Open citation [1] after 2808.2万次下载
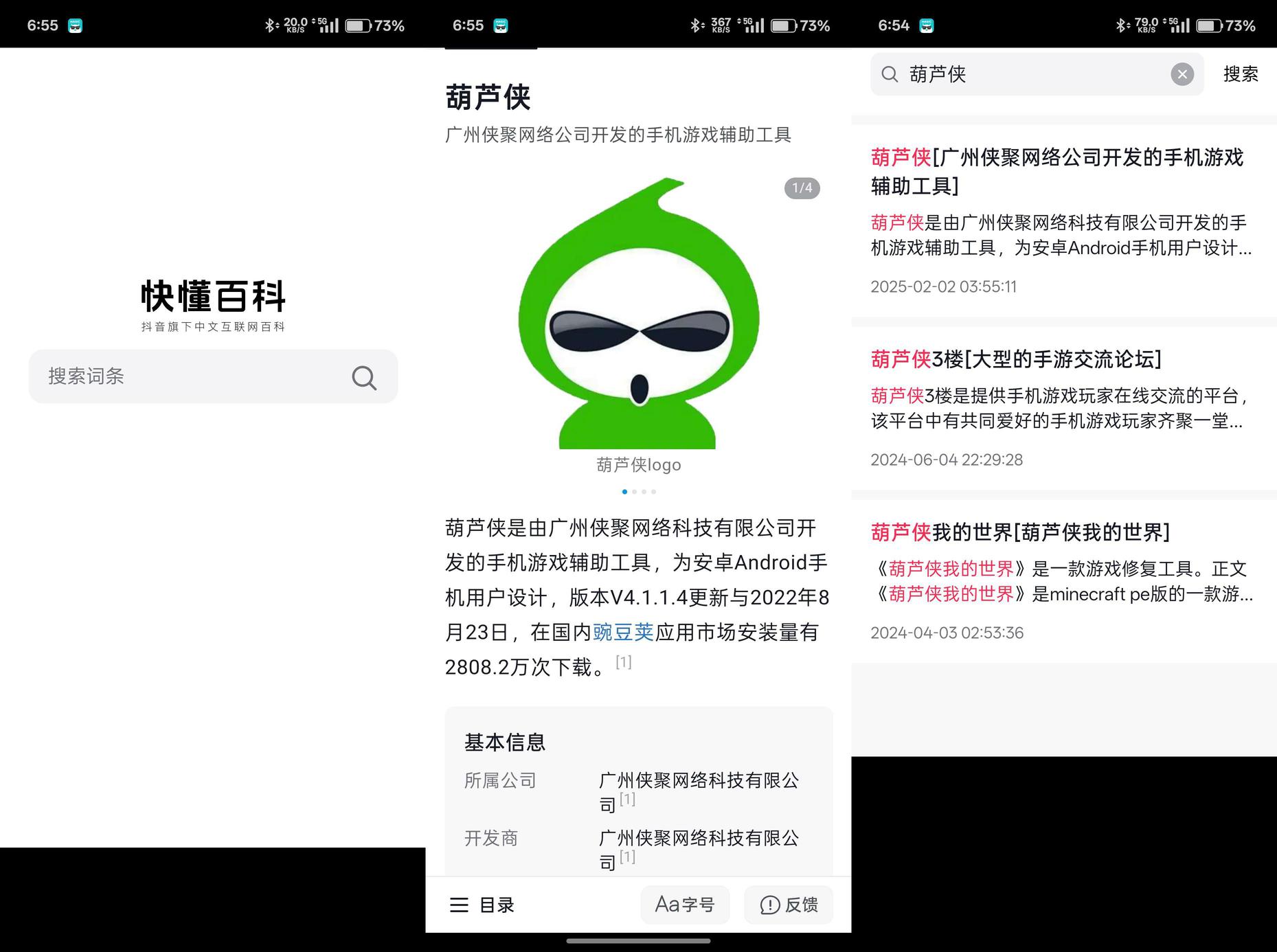 pyautogui.click(x=623, y=662)
